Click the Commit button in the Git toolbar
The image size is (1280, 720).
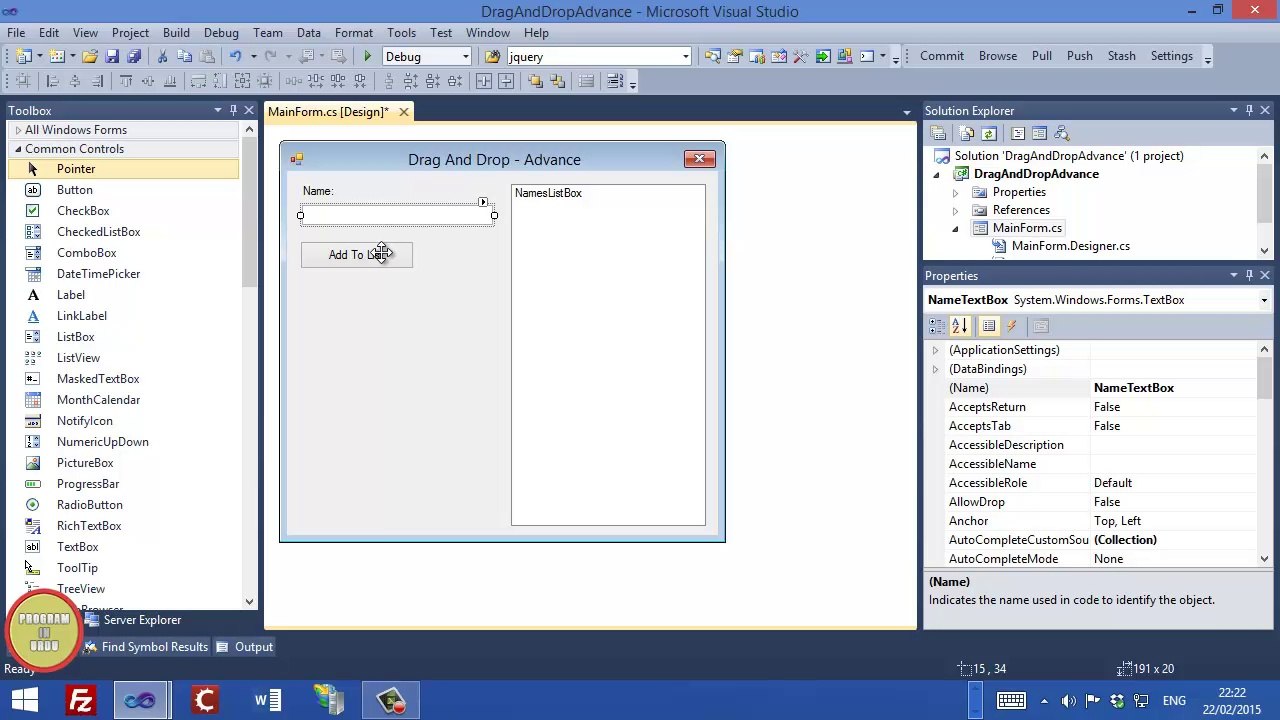click(x=942, y=56)
